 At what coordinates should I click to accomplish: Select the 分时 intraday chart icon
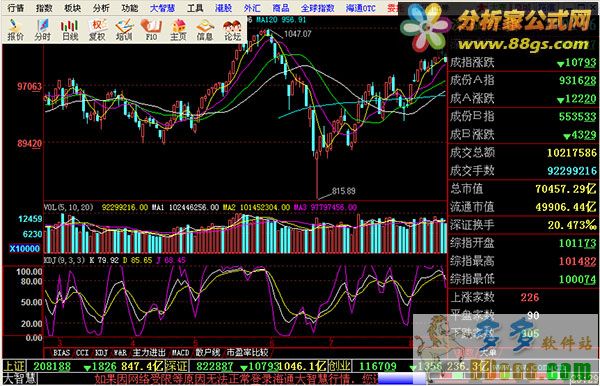point(42,30)
